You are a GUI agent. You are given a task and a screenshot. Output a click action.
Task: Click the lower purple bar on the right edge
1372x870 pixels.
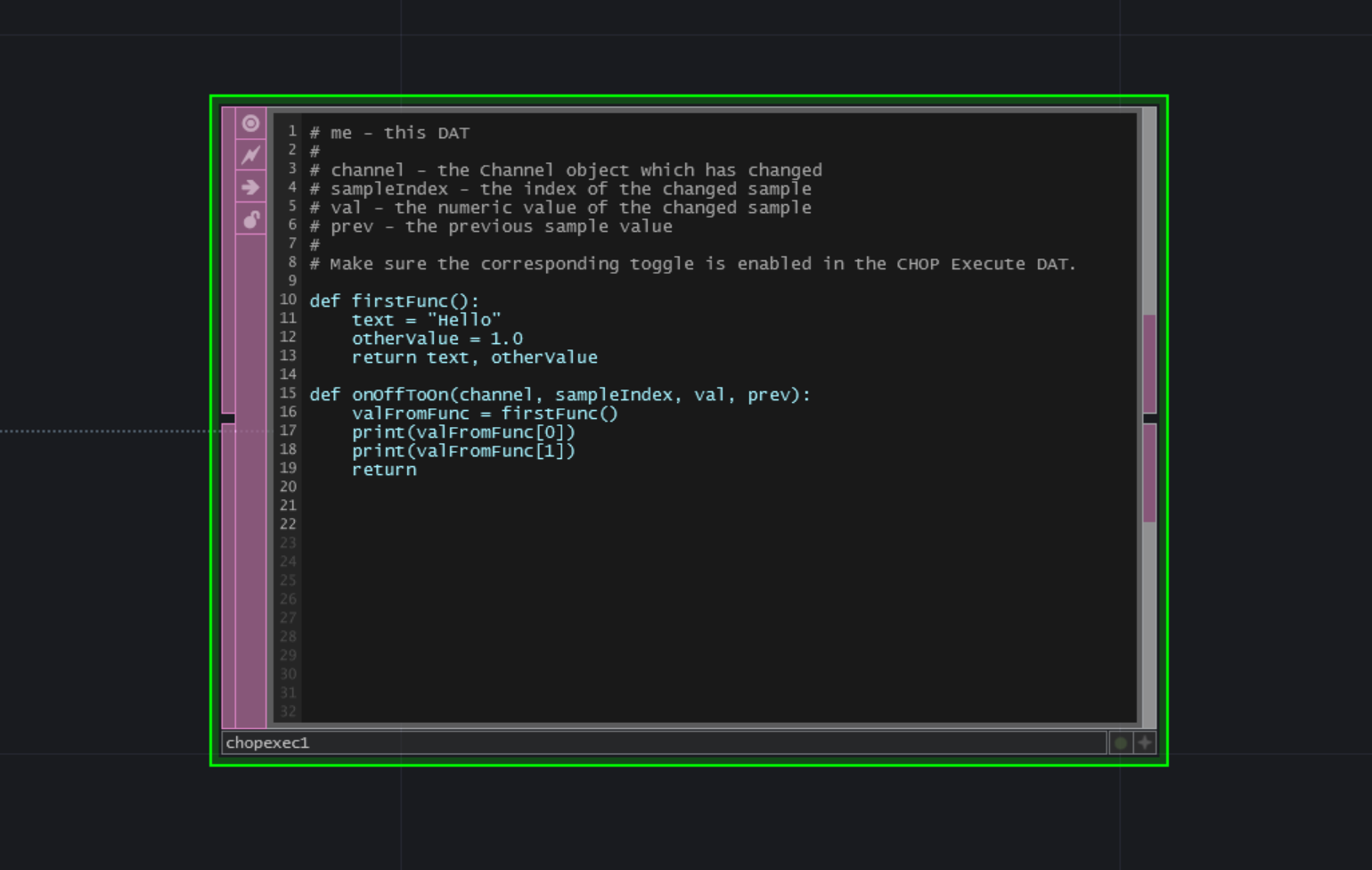(x=1149, y=473)
